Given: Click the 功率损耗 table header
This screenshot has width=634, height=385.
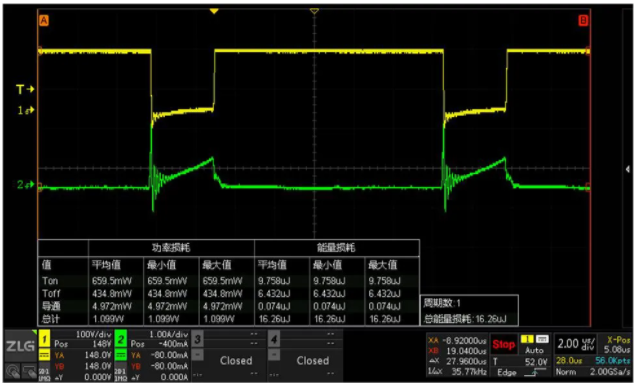Looking at the screenshot, I should point(171,248).
